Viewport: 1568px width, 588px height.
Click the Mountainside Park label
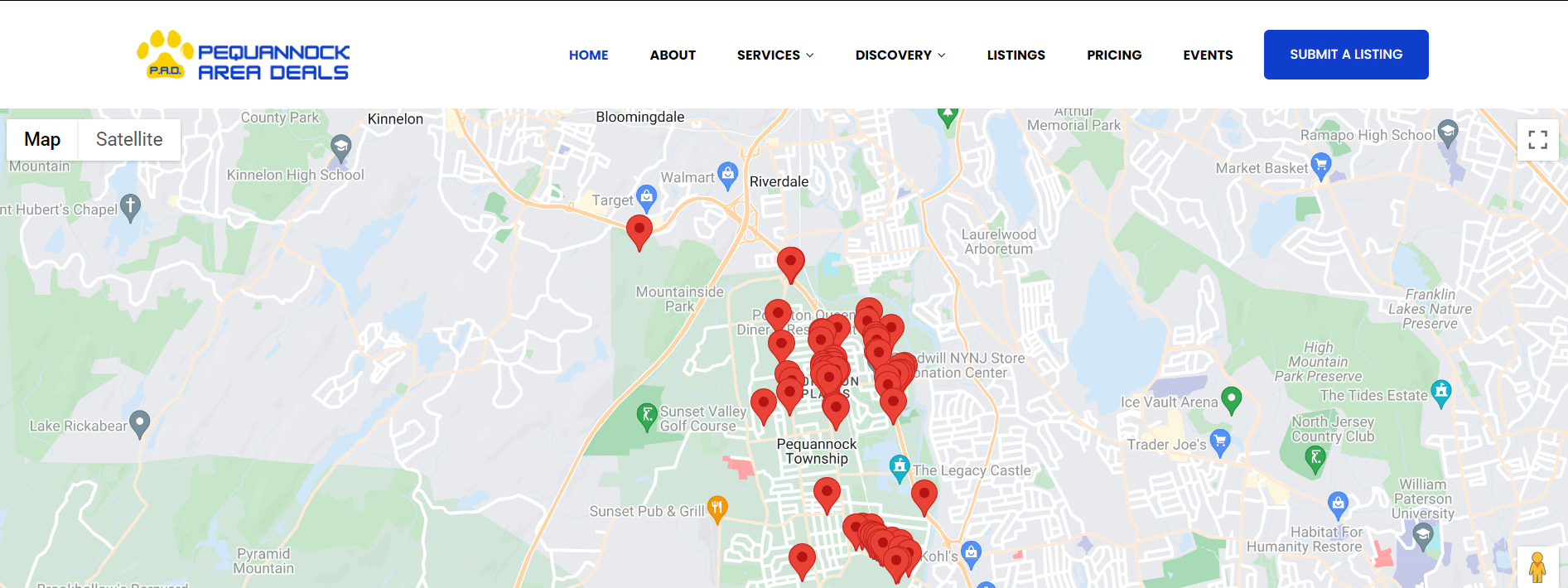[x=680, y=299]
